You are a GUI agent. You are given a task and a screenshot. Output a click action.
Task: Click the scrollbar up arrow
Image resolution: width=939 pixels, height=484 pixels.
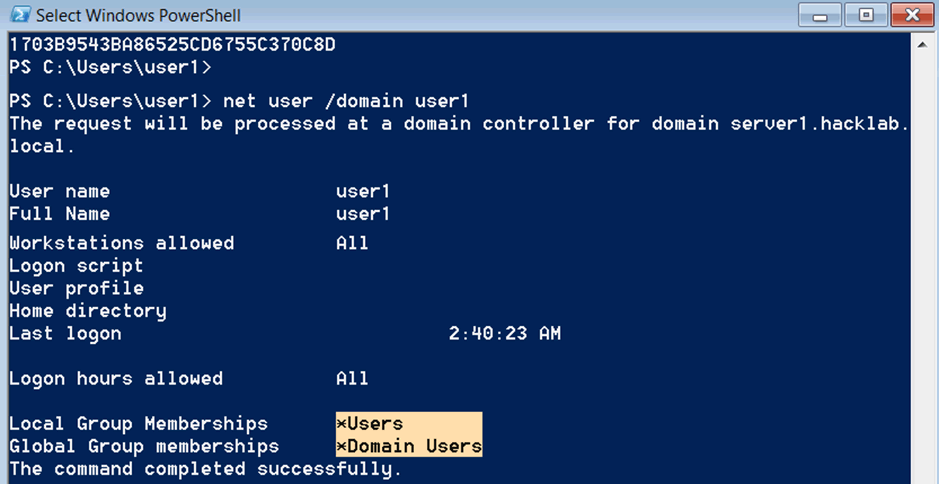(x=921, y=45)
